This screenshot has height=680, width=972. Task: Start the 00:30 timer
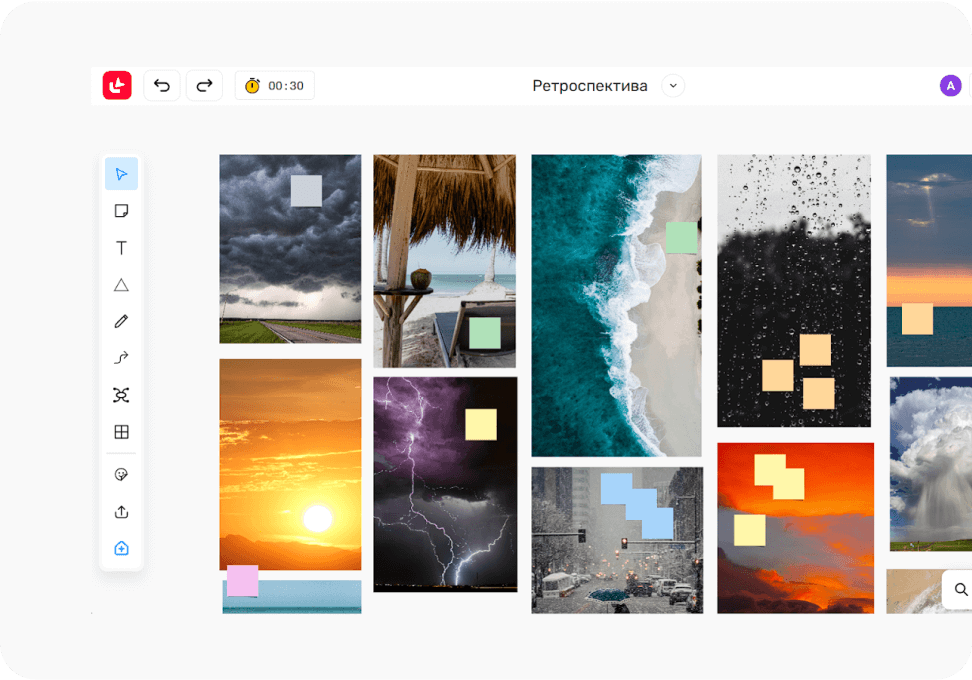[275, 86]
